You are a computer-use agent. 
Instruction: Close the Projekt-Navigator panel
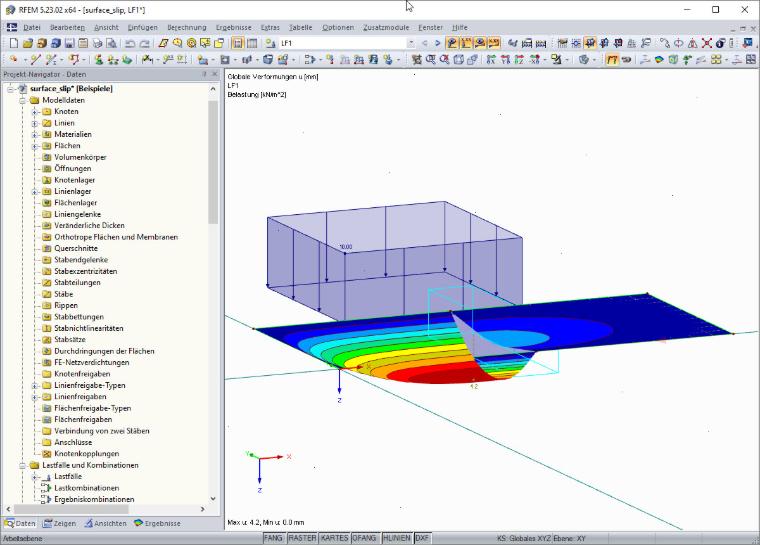[215, 74]
